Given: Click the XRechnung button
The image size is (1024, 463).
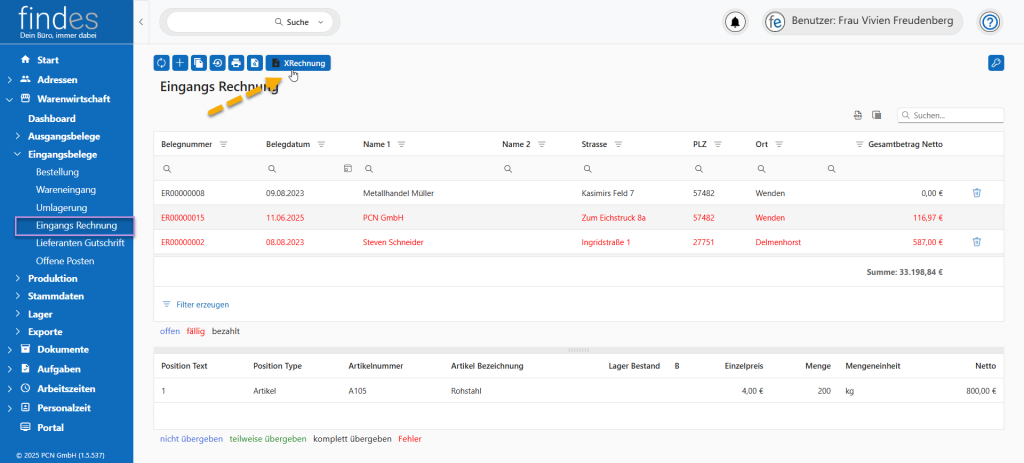Looking at the screenshot, I should [x=297, y=63].
